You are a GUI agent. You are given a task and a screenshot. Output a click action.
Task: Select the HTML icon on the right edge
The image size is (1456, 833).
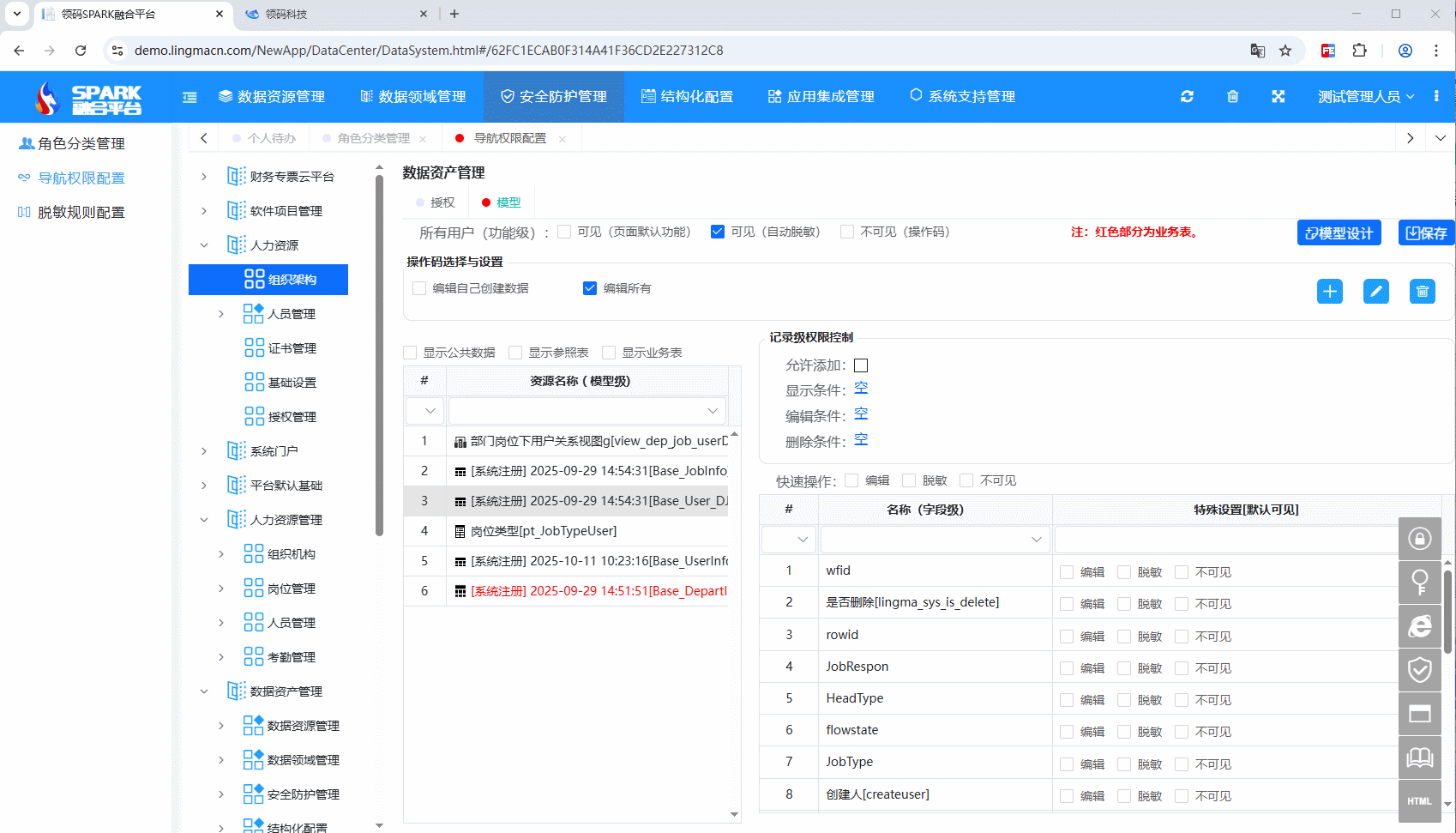coord(1419,800)
